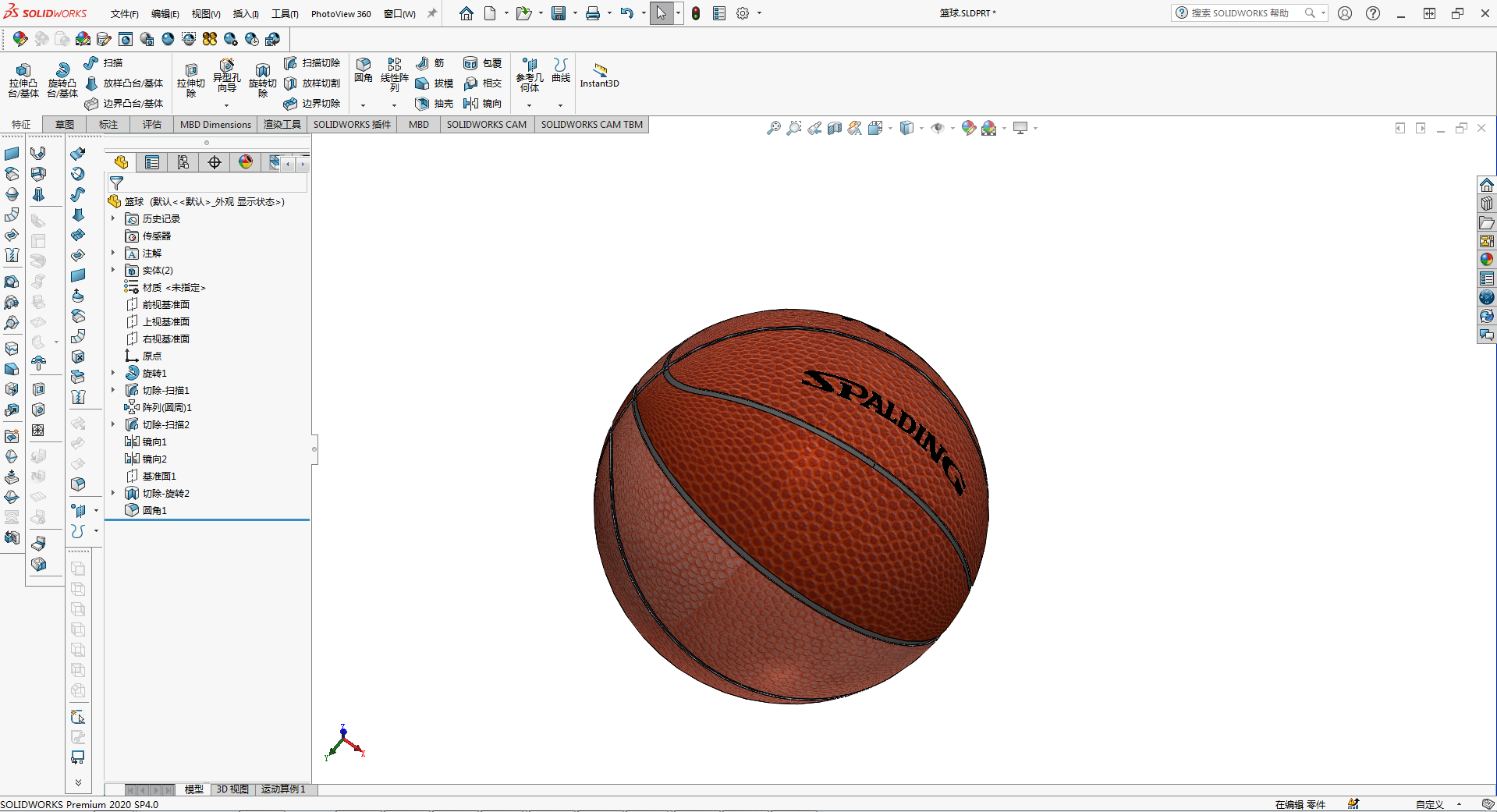Switch to the 草图 ribbon tab
The width and height of the screenshot is (1497, 812).
click(x=65, y=125)
